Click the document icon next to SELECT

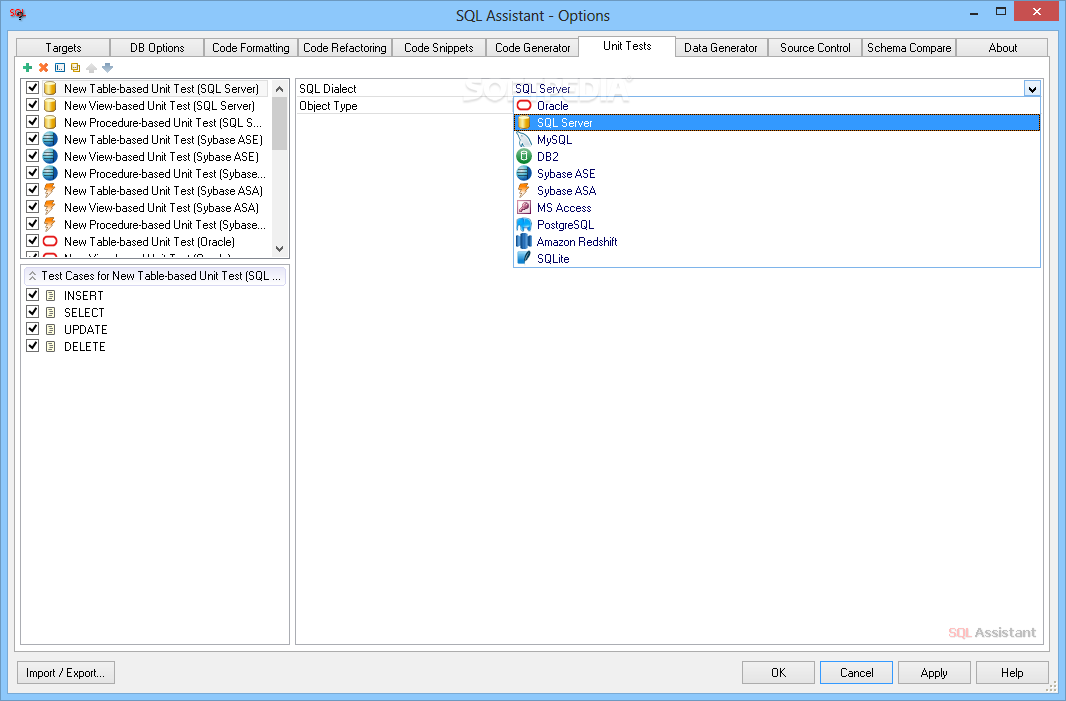50,312
